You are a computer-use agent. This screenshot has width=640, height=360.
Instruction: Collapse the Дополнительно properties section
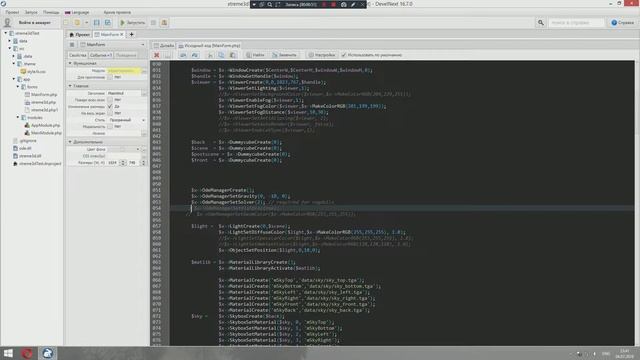tap(70, 142)
